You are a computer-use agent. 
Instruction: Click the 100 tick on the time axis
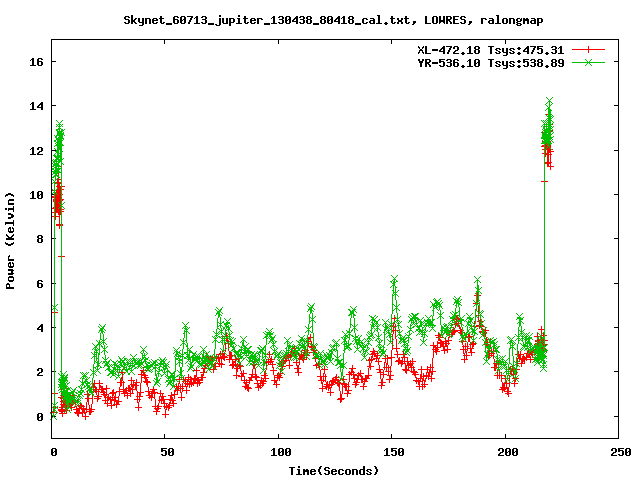[x=279, y=452]
